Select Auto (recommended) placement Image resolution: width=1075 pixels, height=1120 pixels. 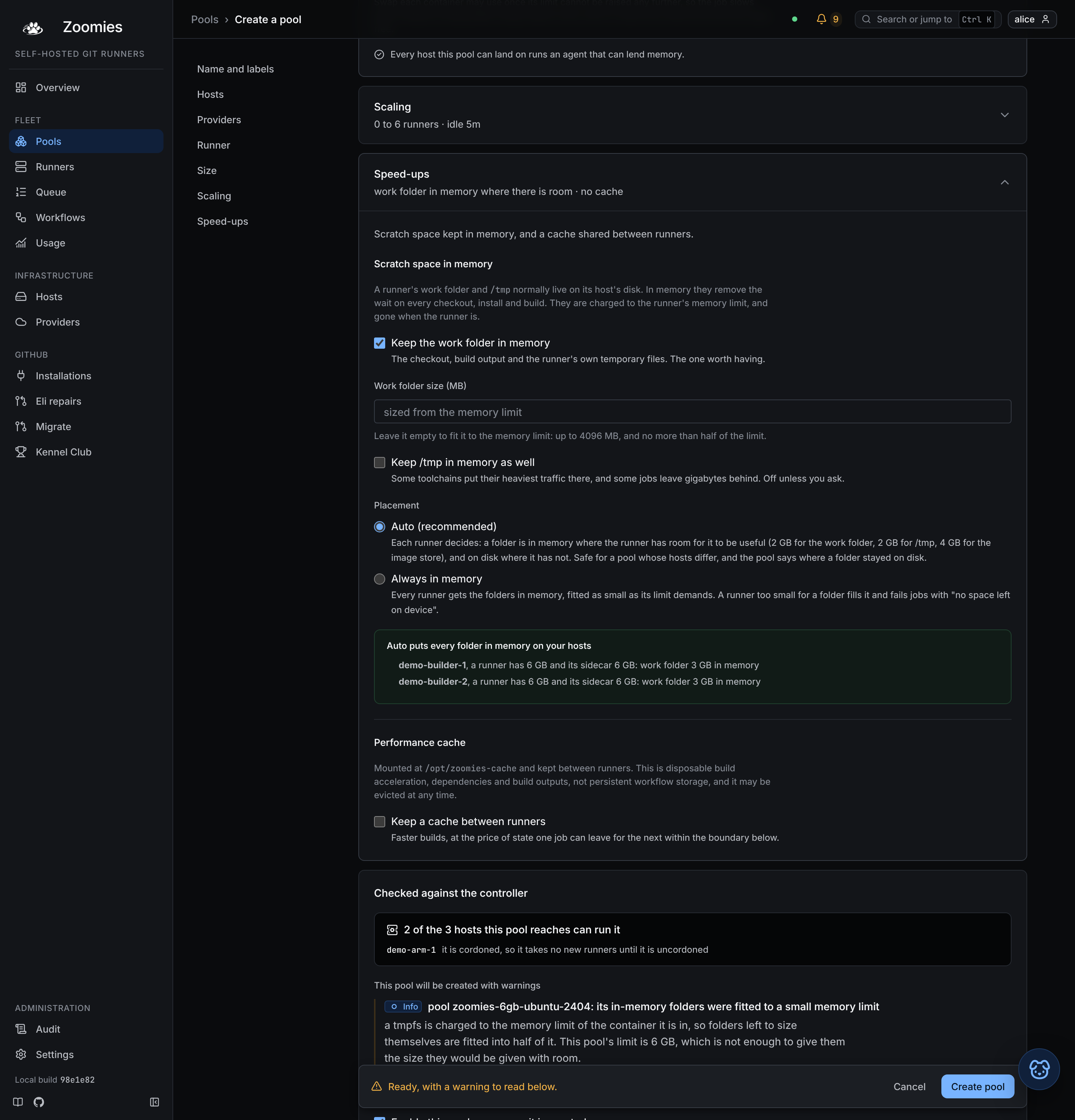tap(379, 527)
